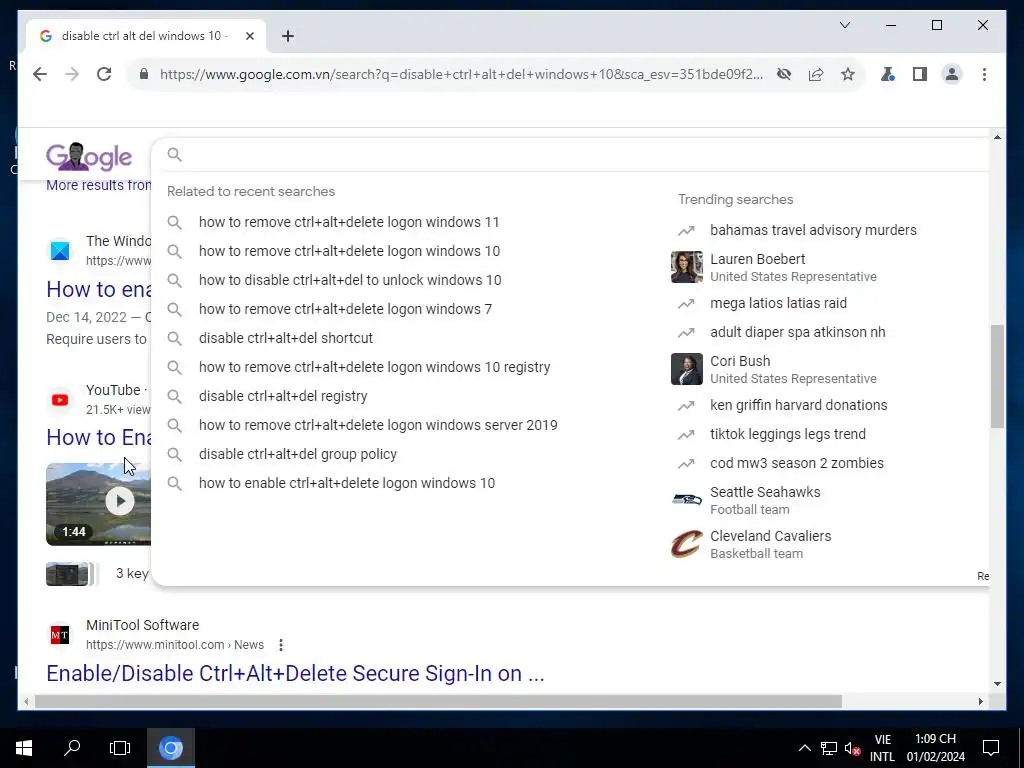
Task: Click the Chrome taskbar icon
Action: (170, 748)
